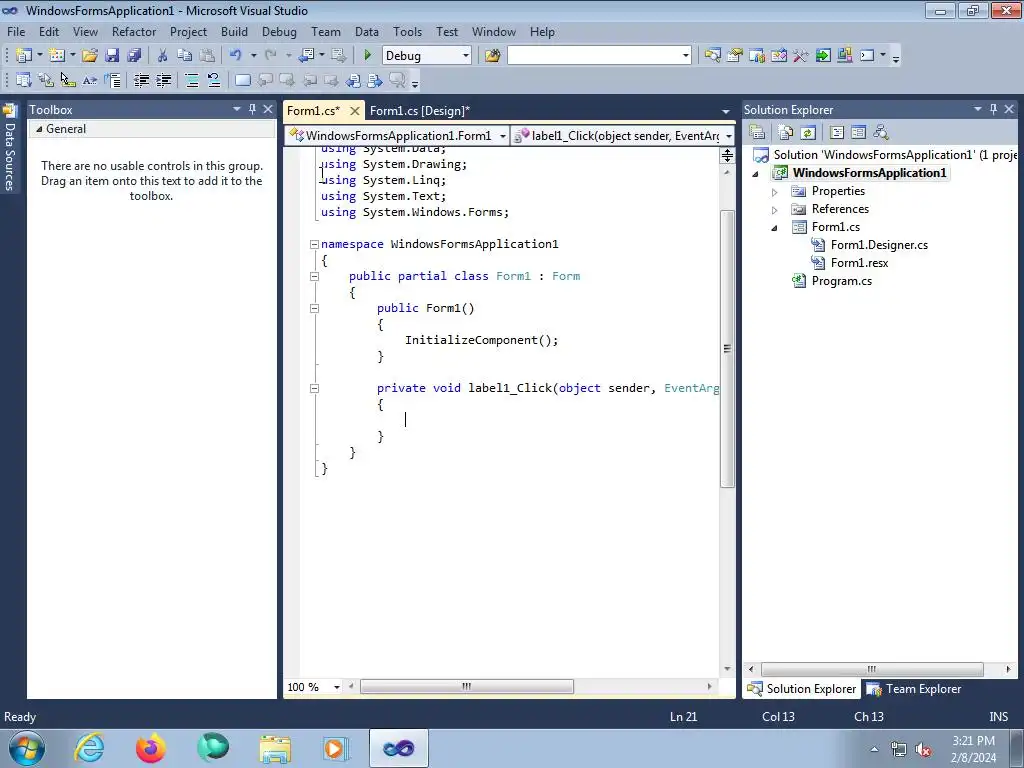
Task: Open the Build menu
Action: [x=234, y=31]
